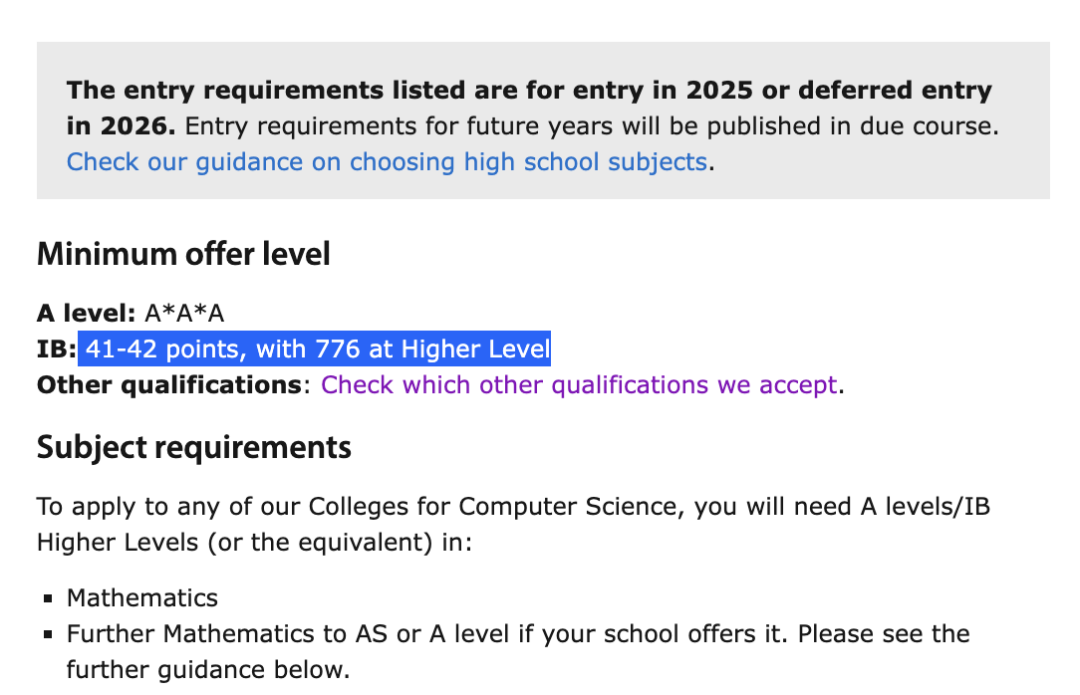Click the 'To apply to any of our Colleges' paragraph
1080x695 pixels.
513,524
